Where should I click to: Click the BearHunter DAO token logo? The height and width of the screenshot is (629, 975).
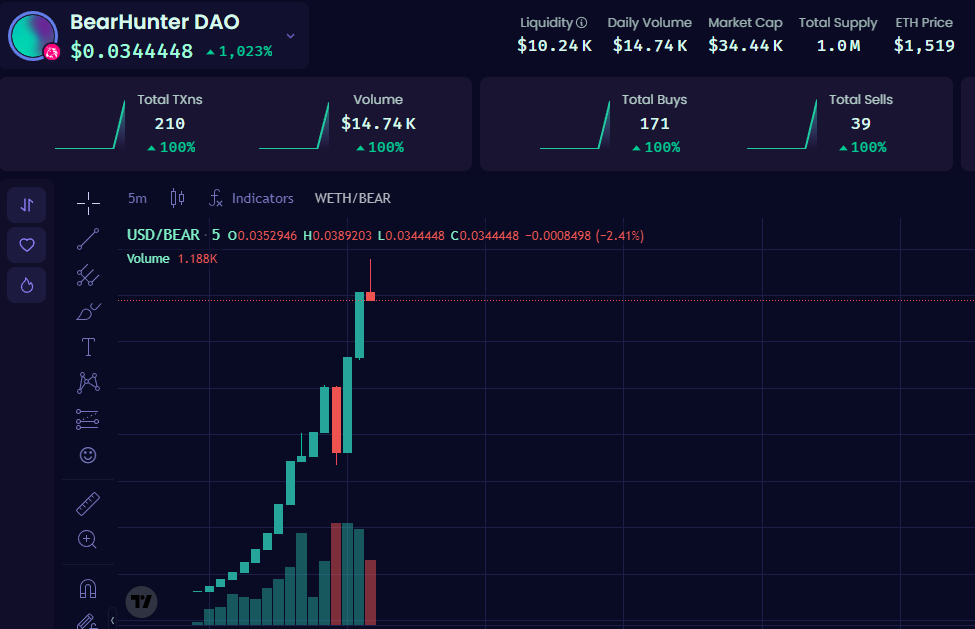tap(33, 35)
